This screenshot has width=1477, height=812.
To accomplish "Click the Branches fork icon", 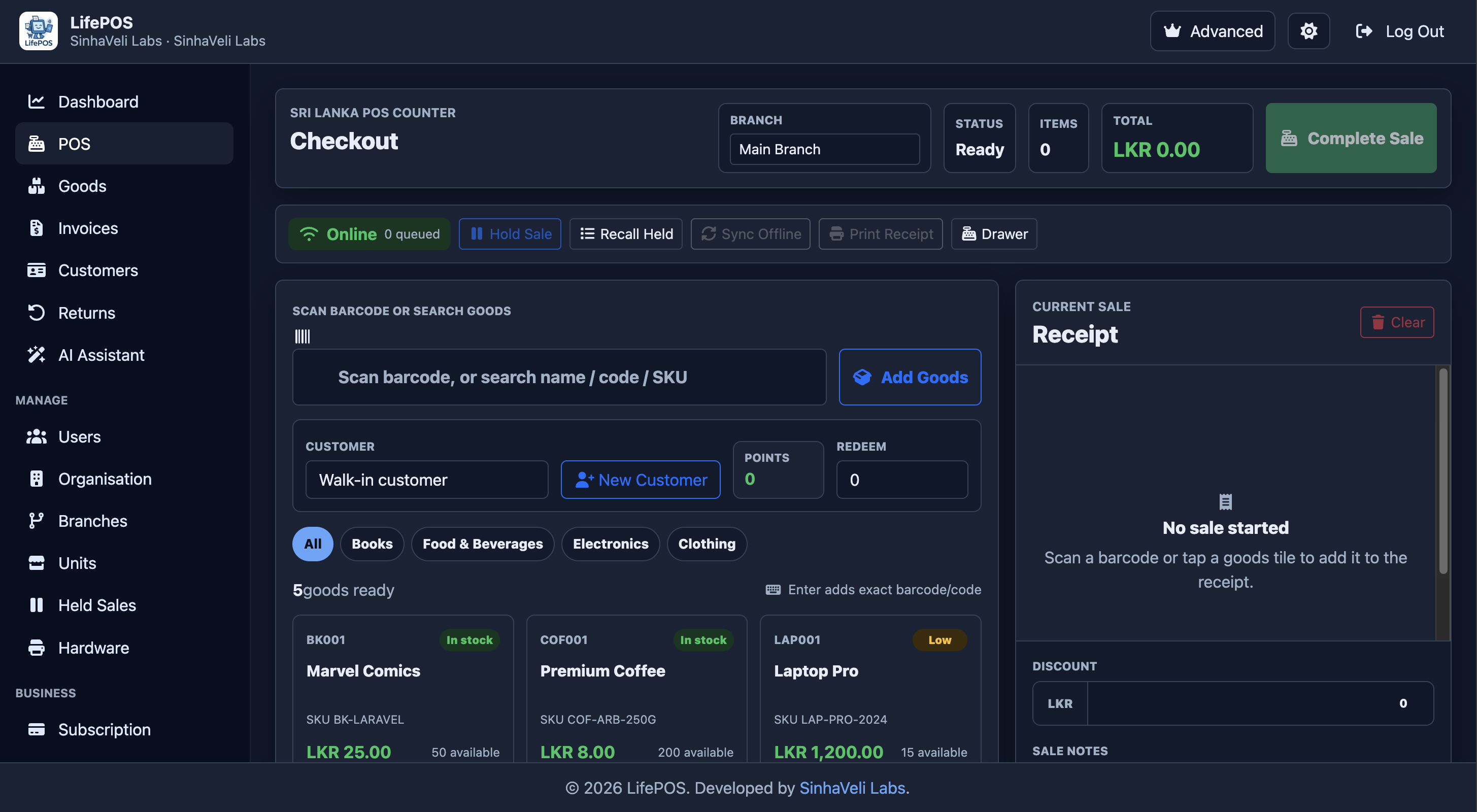I will 36,521.
